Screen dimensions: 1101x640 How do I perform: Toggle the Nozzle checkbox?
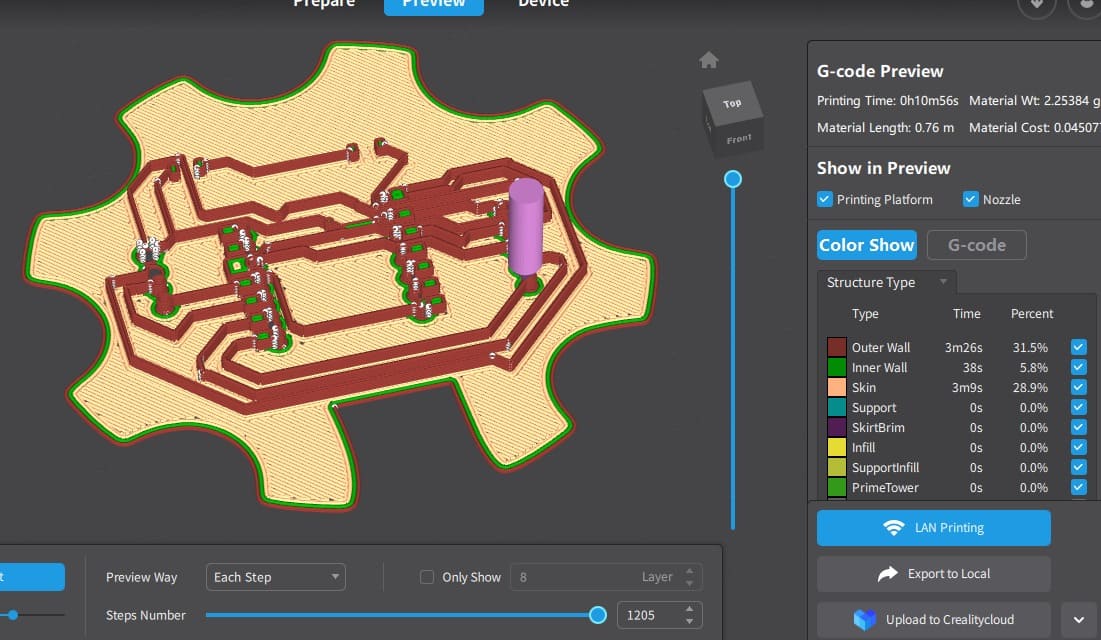point(970,200)
